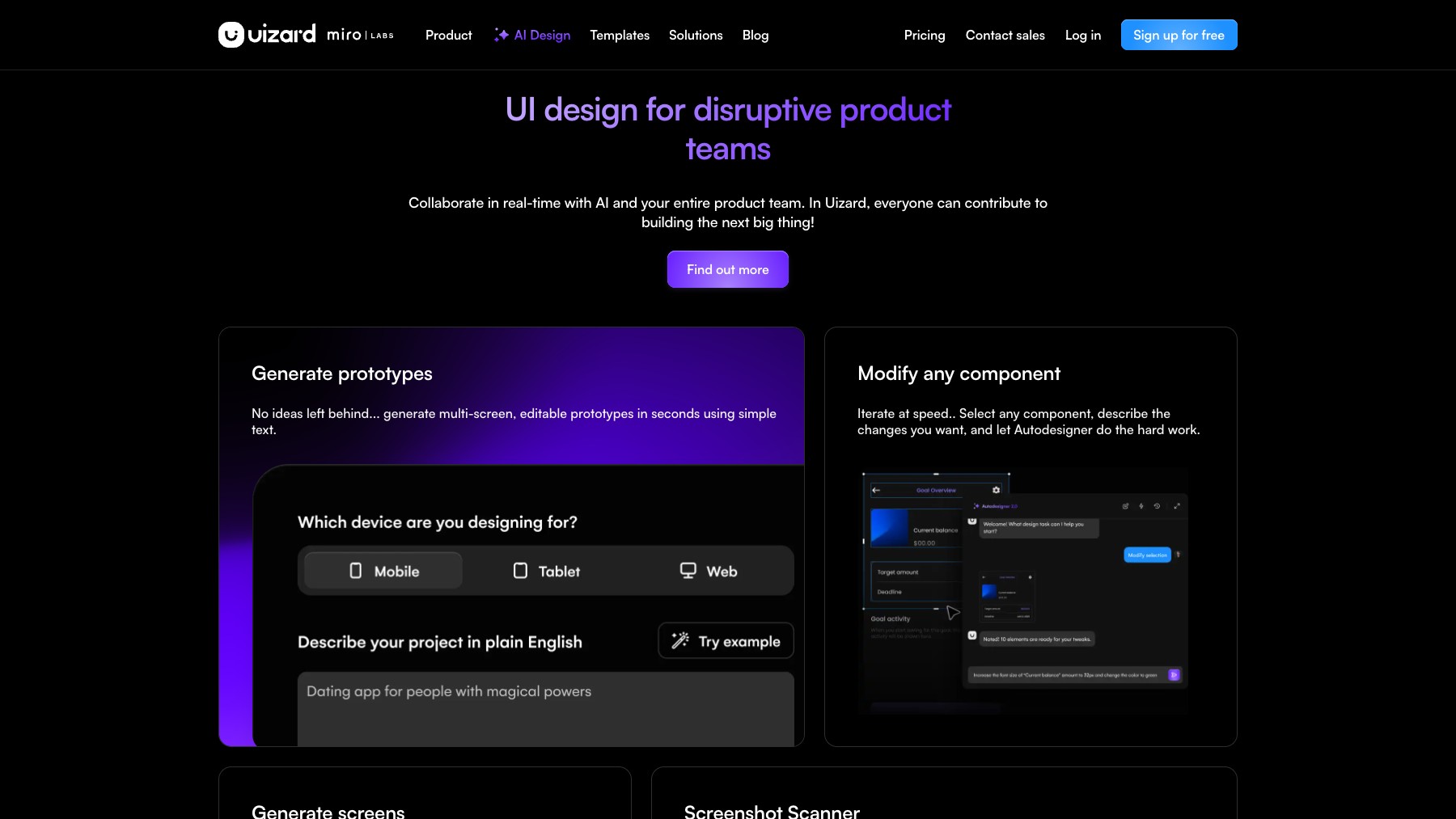Screen dimensions: 1456x819
Task: Click Contact sales link
Action: [x=1005, y=35]
